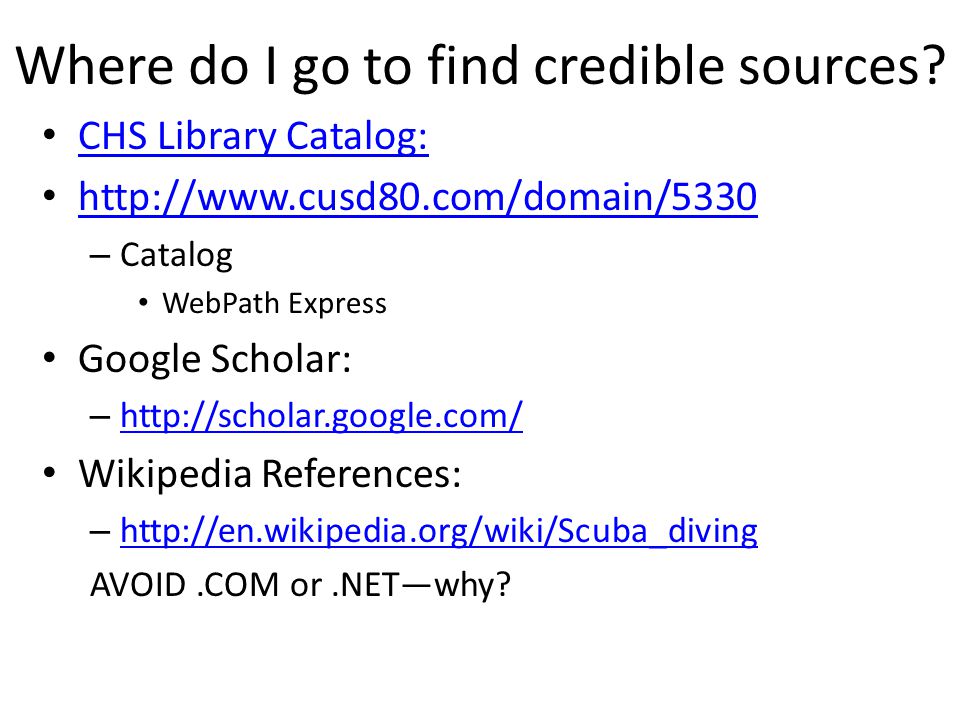Click the small bullet before WebPath Express

tap(143, 302)
